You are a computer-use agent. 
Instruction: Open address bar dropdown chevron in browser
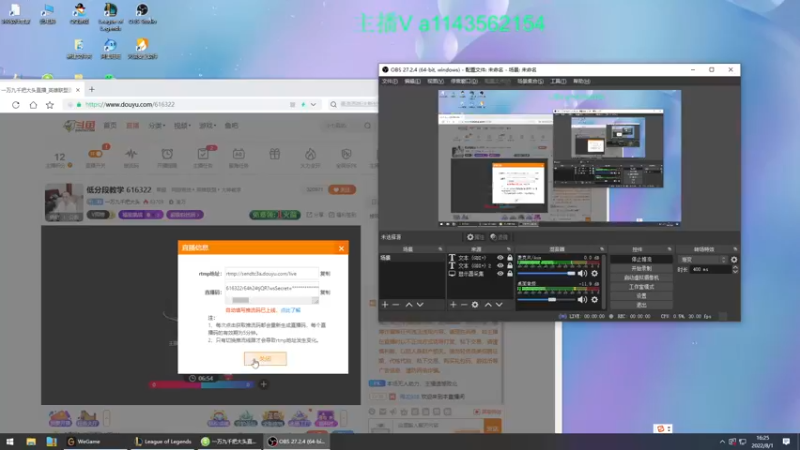coord(313,105)
